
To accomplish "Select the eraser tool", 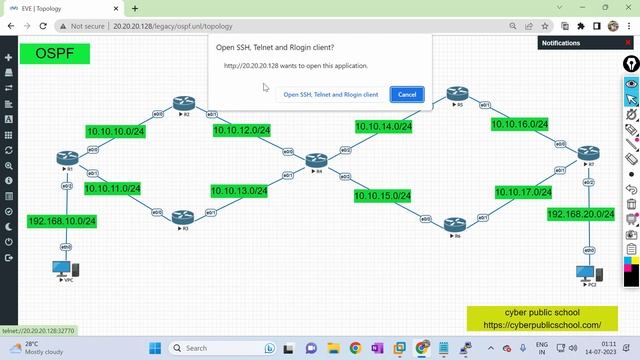I will coord(631,159).
